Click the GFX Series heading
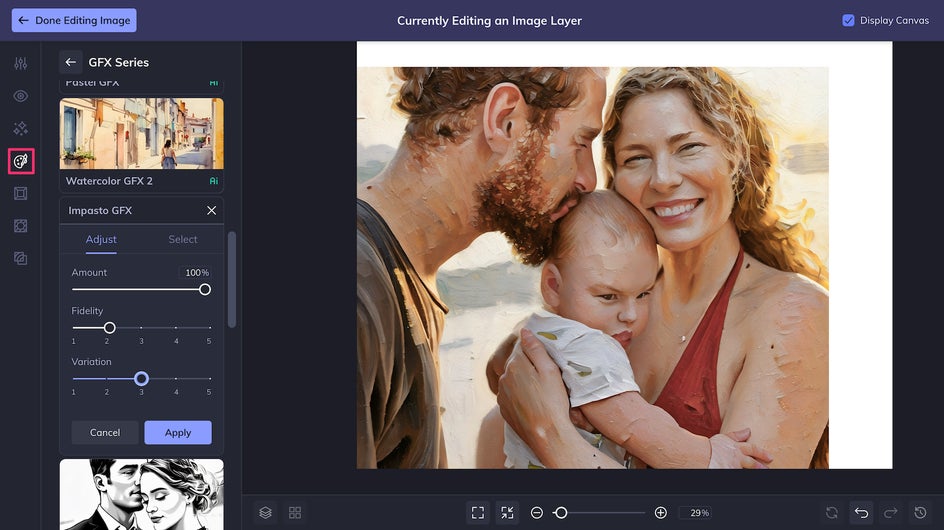 point(119,62)
